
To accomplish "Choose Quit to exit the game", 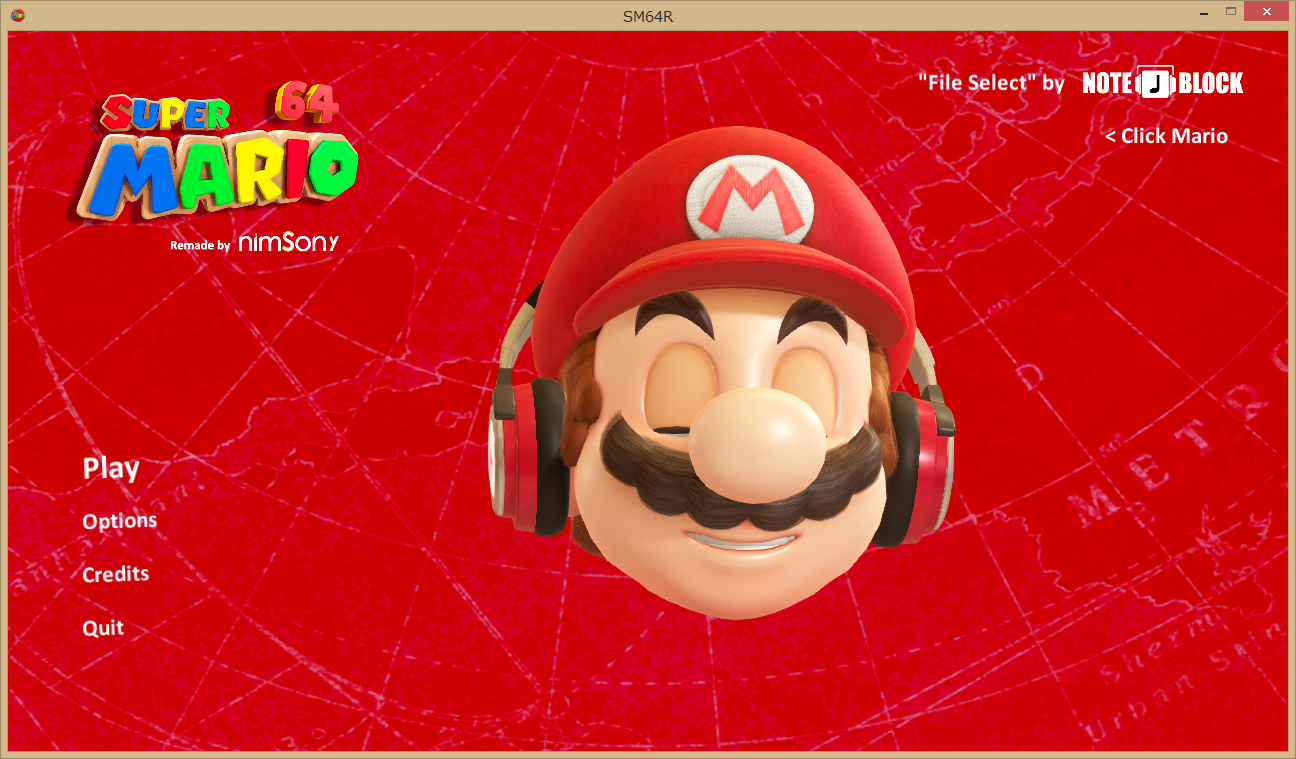I will [103, 628].
